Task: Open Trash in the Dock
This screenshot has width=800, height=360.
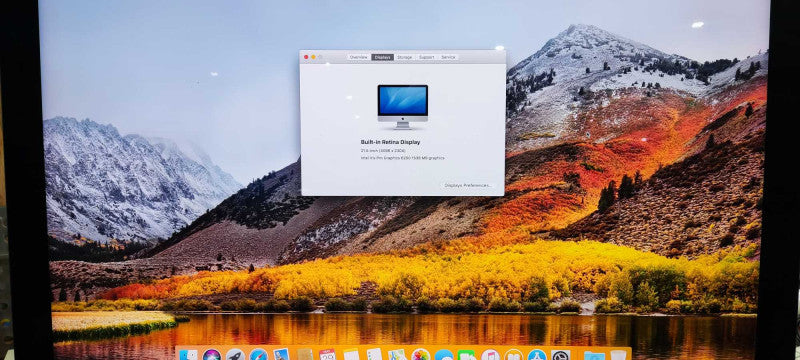Action: [617, 355]
